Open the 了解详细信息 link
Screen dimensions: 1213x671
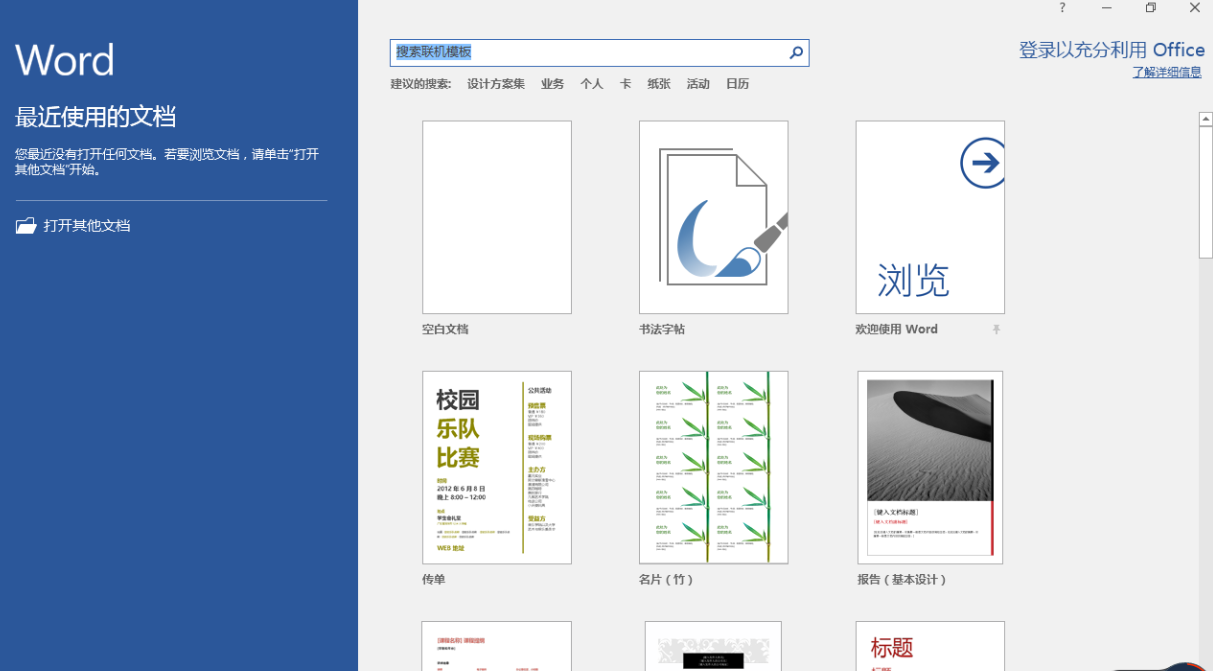click(1166, 73)
